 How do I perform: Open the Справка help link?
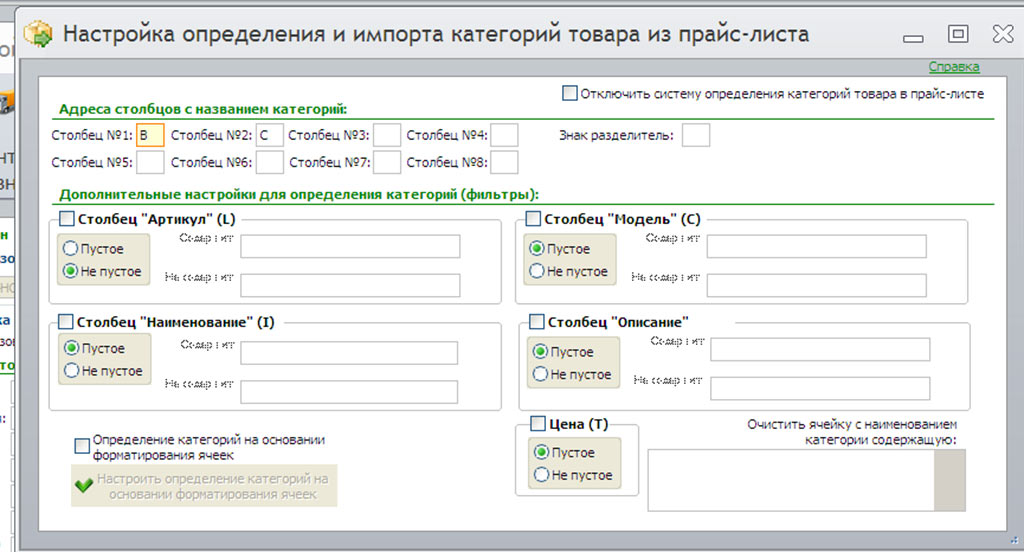tap(953, 67)
